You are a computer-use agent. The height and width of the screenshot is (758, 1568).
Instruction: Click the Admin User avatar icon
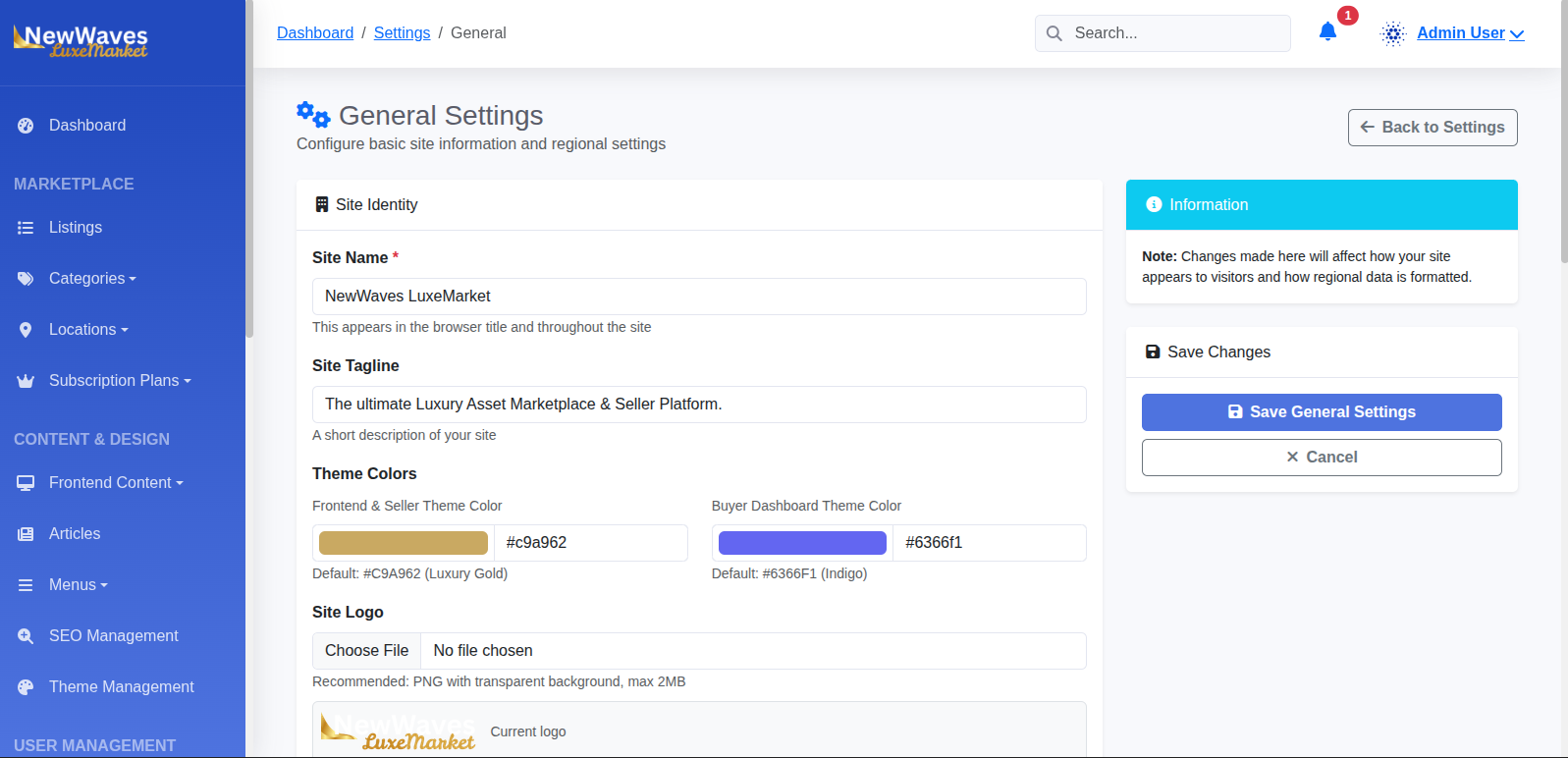coord(1393,33)
